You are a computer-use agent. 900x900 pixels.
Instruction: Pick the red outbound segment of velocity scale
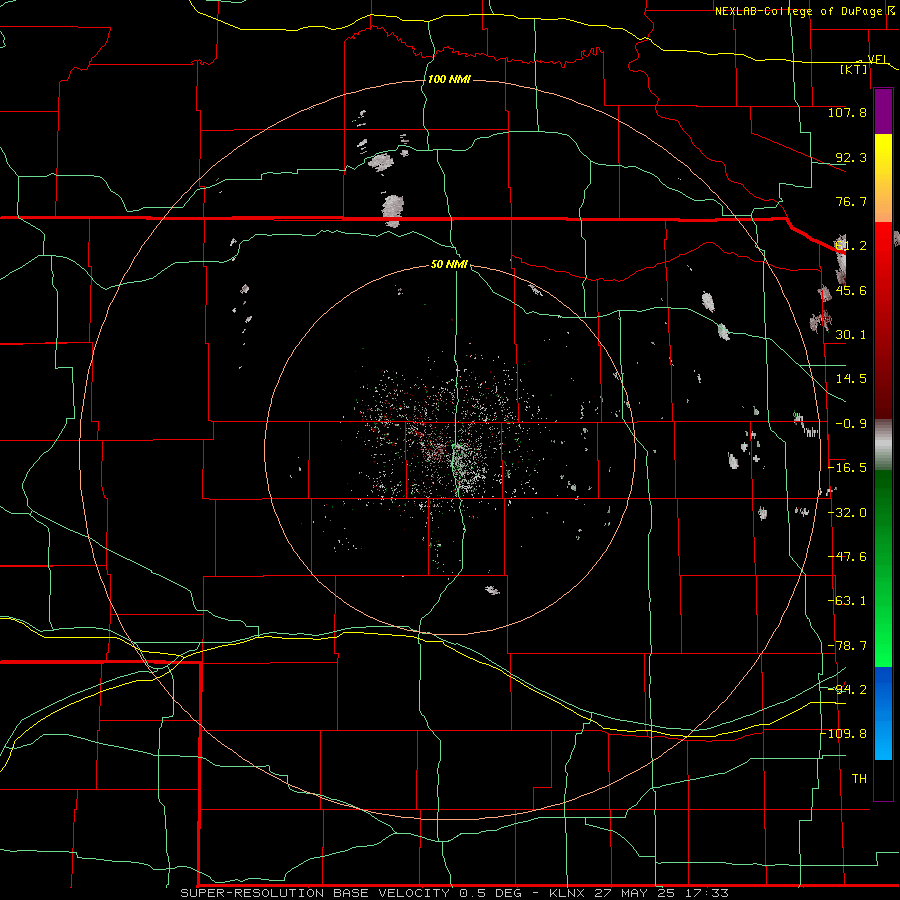883,320
